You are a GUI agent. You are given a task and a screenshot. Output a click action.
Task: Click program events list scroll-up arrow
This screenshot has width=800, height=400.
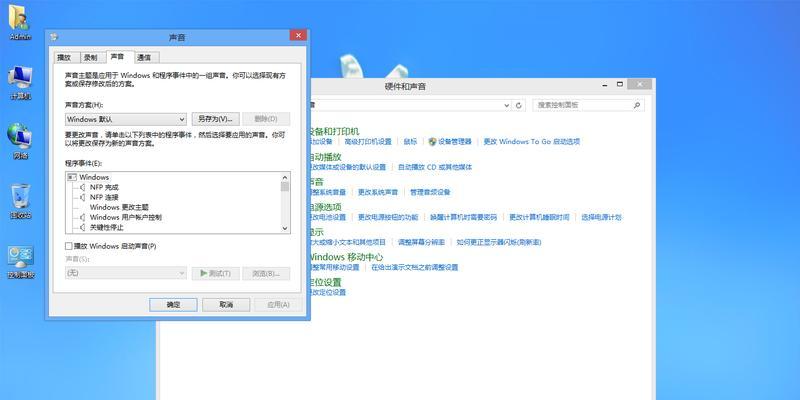coord(285,177)
